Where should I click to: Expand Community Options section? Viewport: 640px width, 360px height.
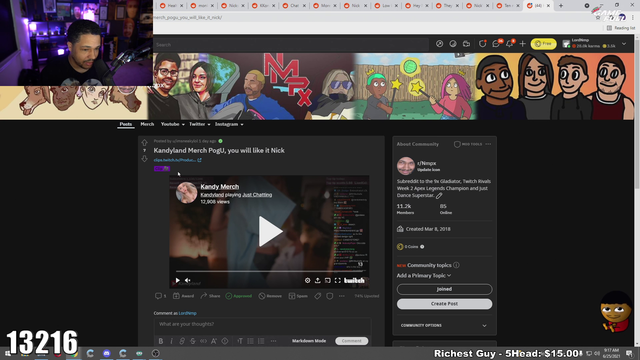tap(444, 325)
